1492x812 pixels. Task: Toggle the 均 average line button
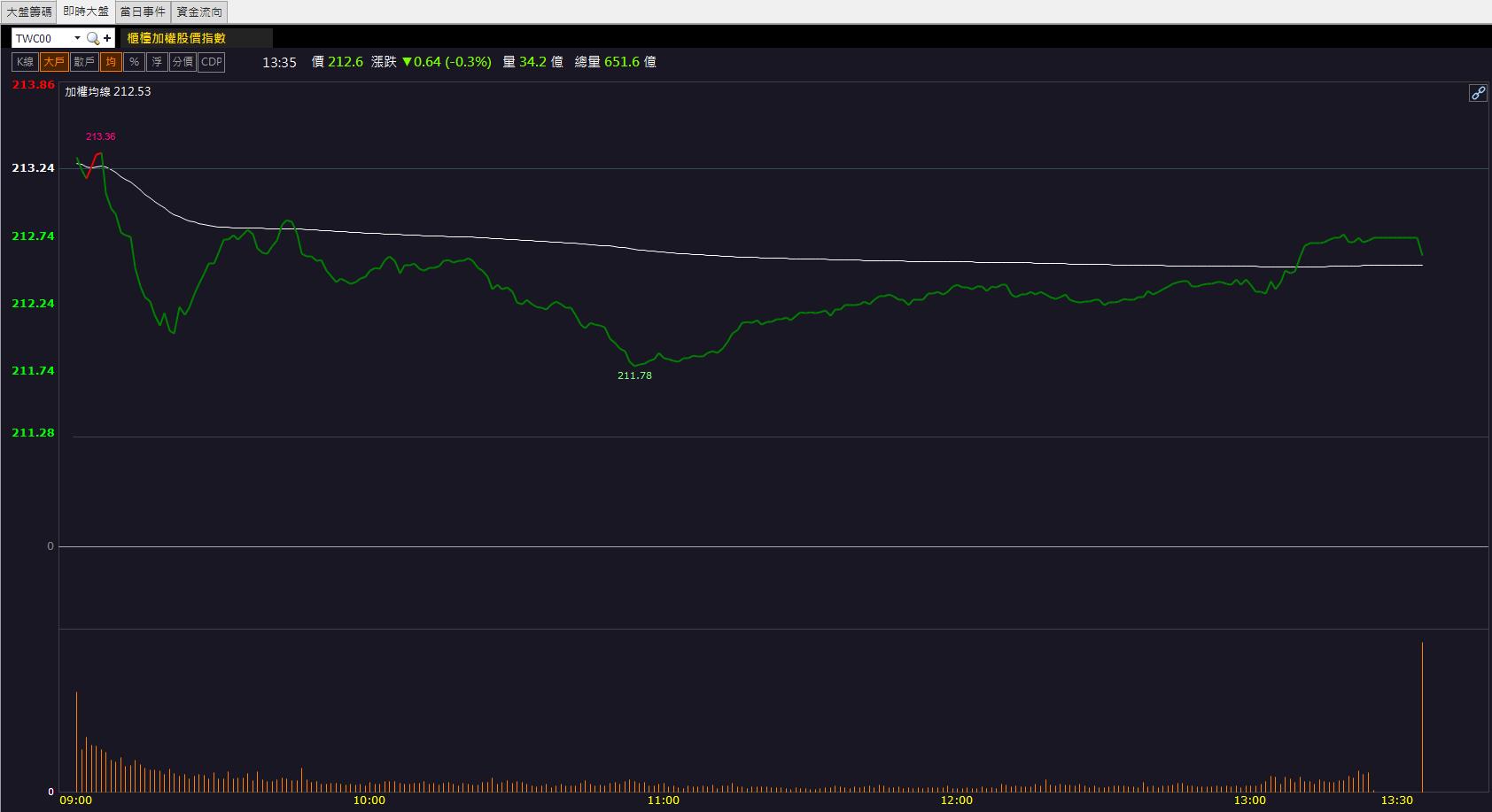coord(111,62)
